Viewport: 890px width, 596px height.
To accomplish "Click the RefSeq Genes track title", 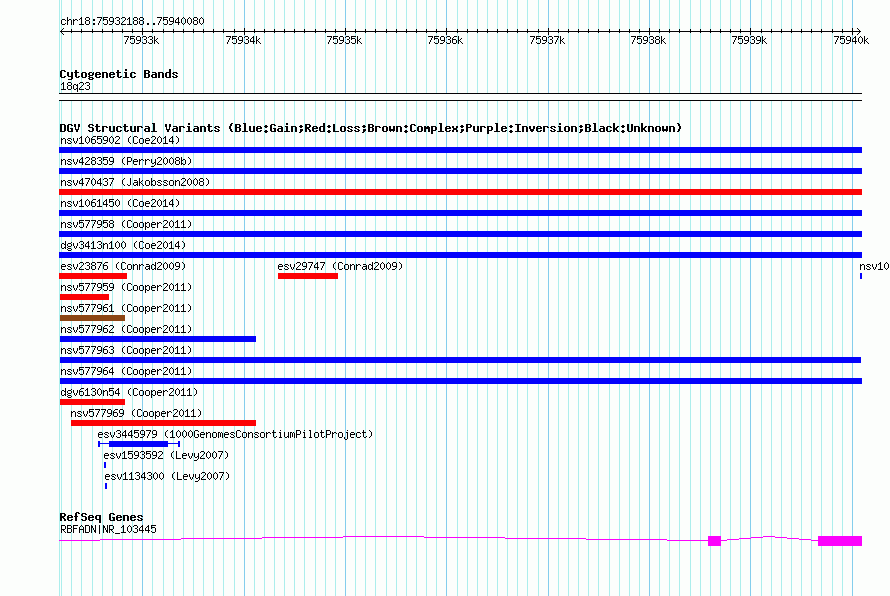I will (x=102, y=517).
